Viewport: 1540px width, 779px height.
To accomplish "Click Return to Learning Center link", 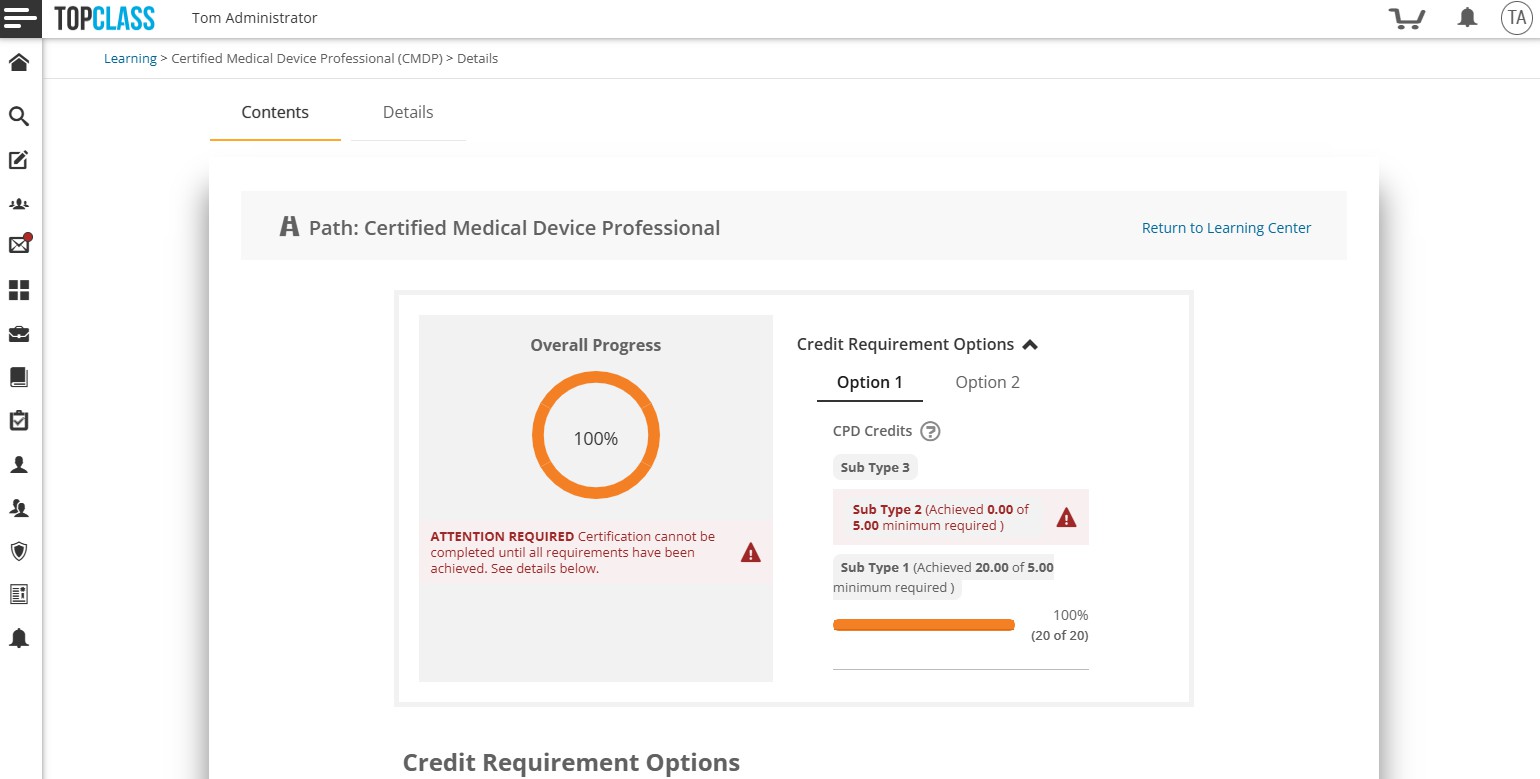I will pos(1226,228).
